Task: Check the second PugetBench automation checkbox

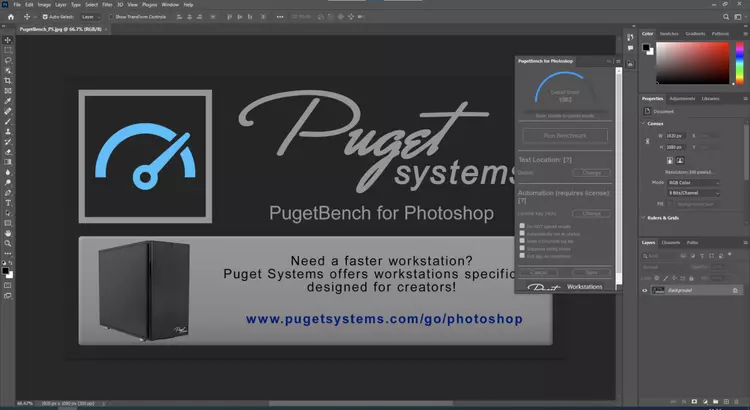Action: click(522, 233)
